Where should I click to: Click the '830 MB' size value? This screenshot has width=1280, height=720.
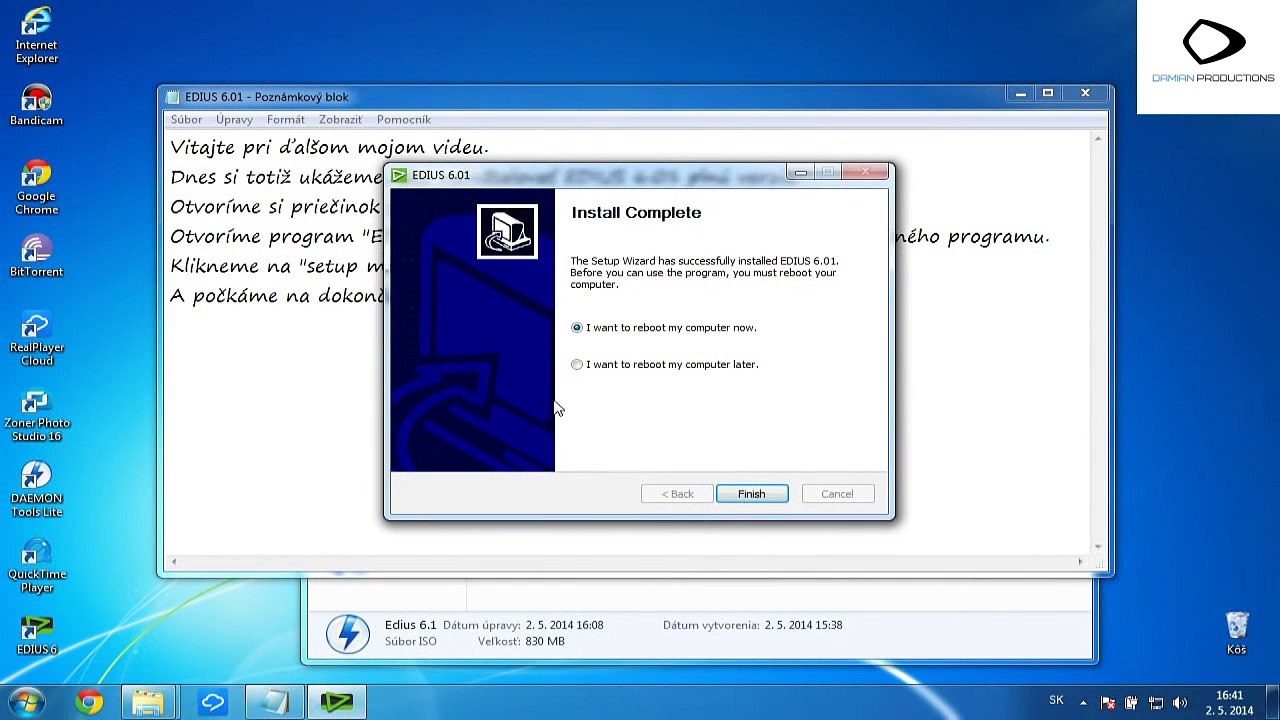tap(544, 642)
